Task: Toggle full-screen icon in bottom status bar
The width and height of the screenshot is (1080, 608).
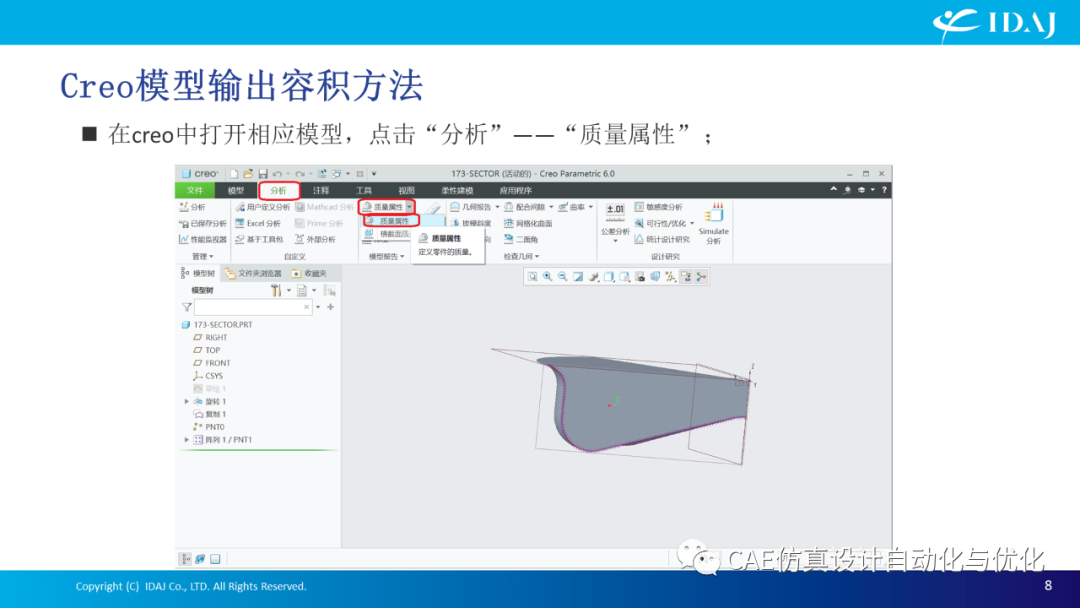Action: click(216, 559)
